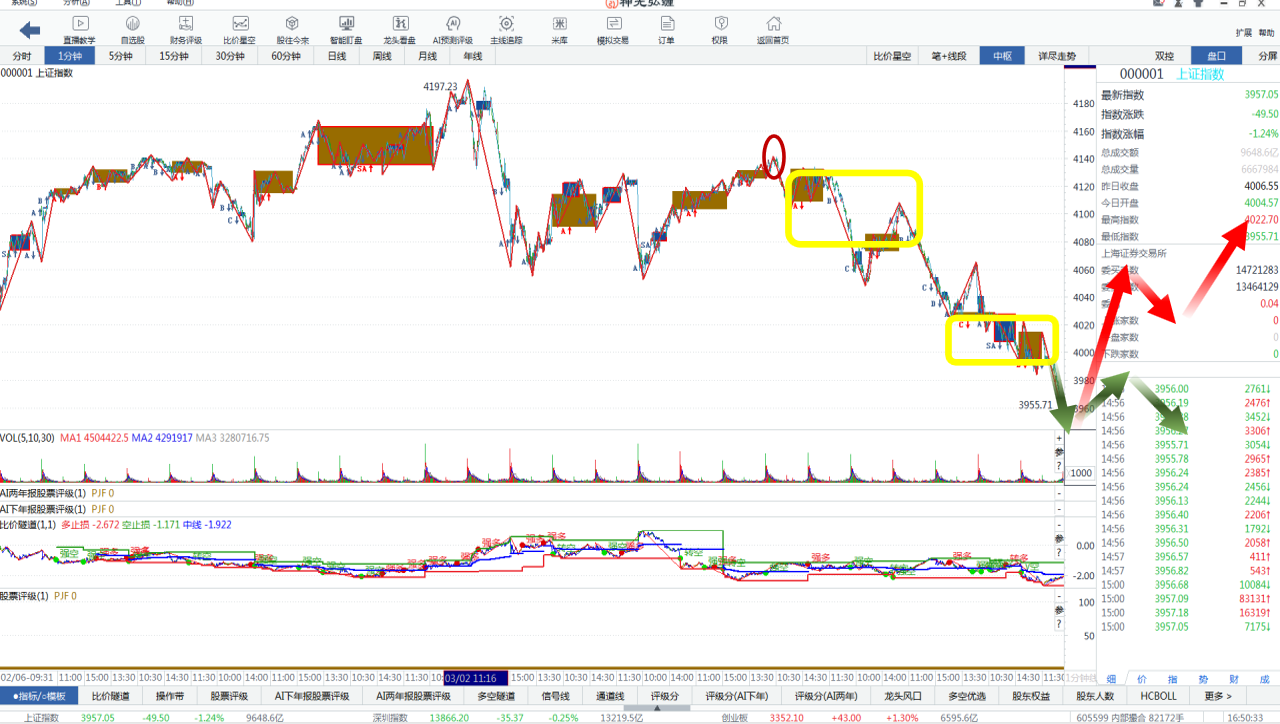The image size is (1280, 724).
Task: Expand the 更多 indicator list
Action: click(x=1218, y=696)
